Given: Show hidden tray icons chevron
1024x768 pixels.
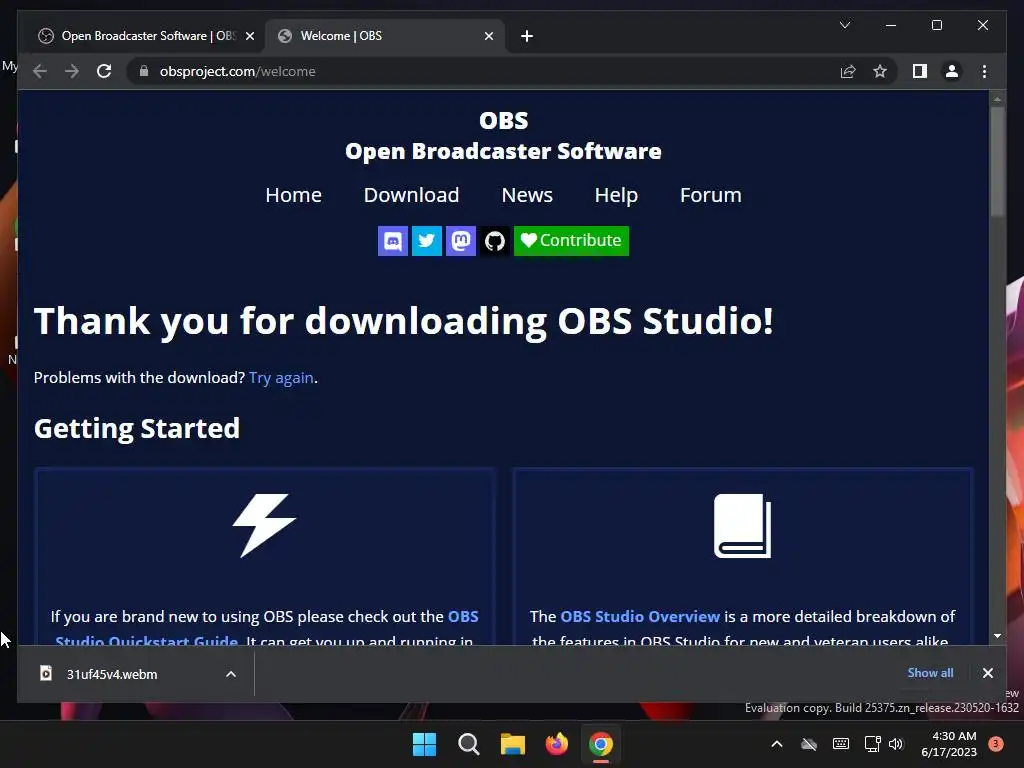Looking at the screenshot, I should [776, 744].
